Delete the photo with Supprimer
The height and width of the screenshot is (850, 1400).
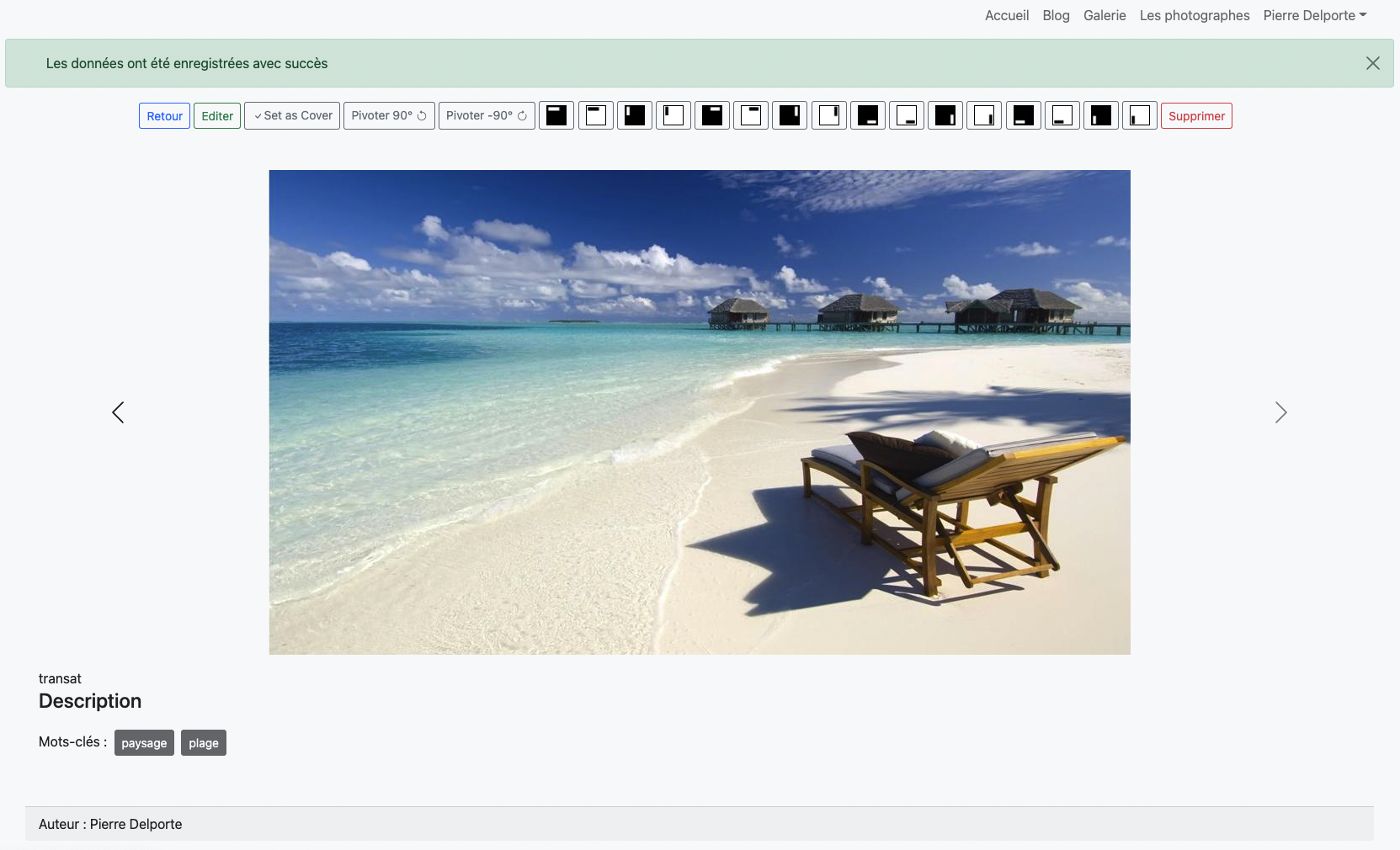1196,116
